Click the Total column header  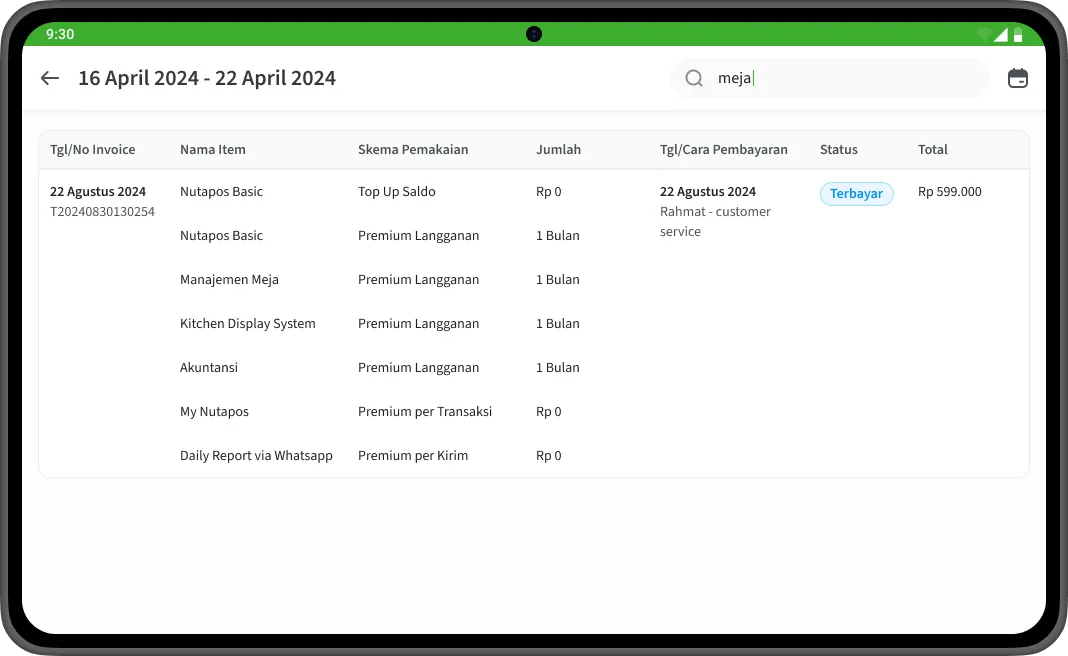pyautogui.click(x=933, y=150)
